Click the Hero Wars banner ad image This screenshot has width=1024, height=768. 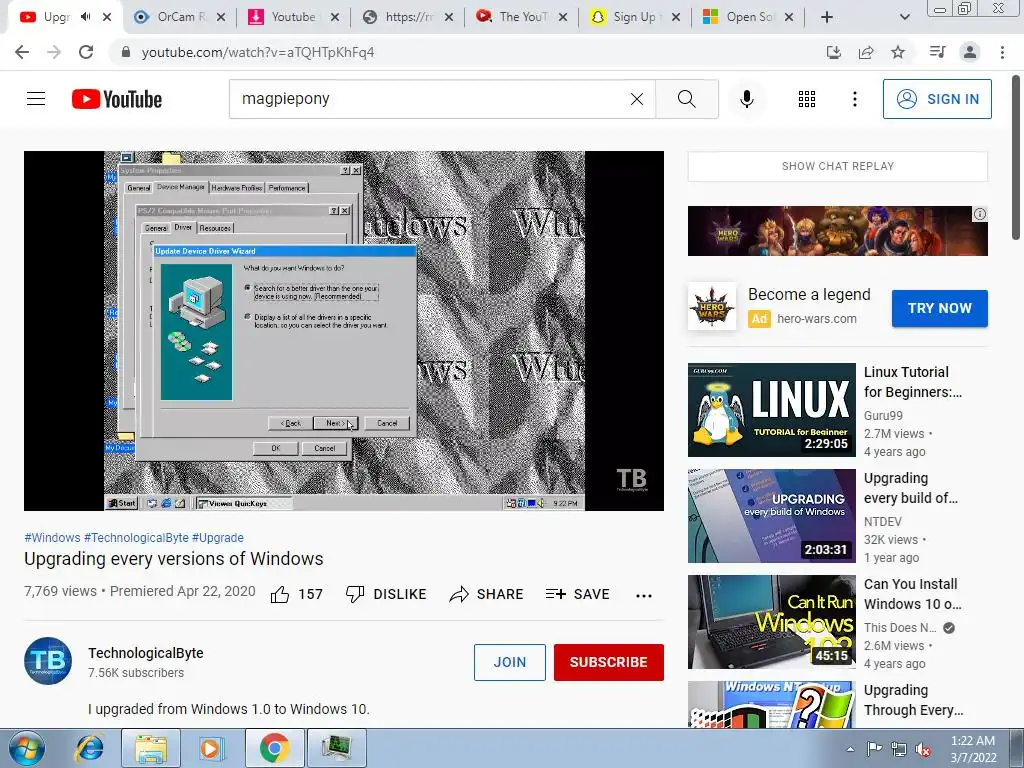coord(837,231)
